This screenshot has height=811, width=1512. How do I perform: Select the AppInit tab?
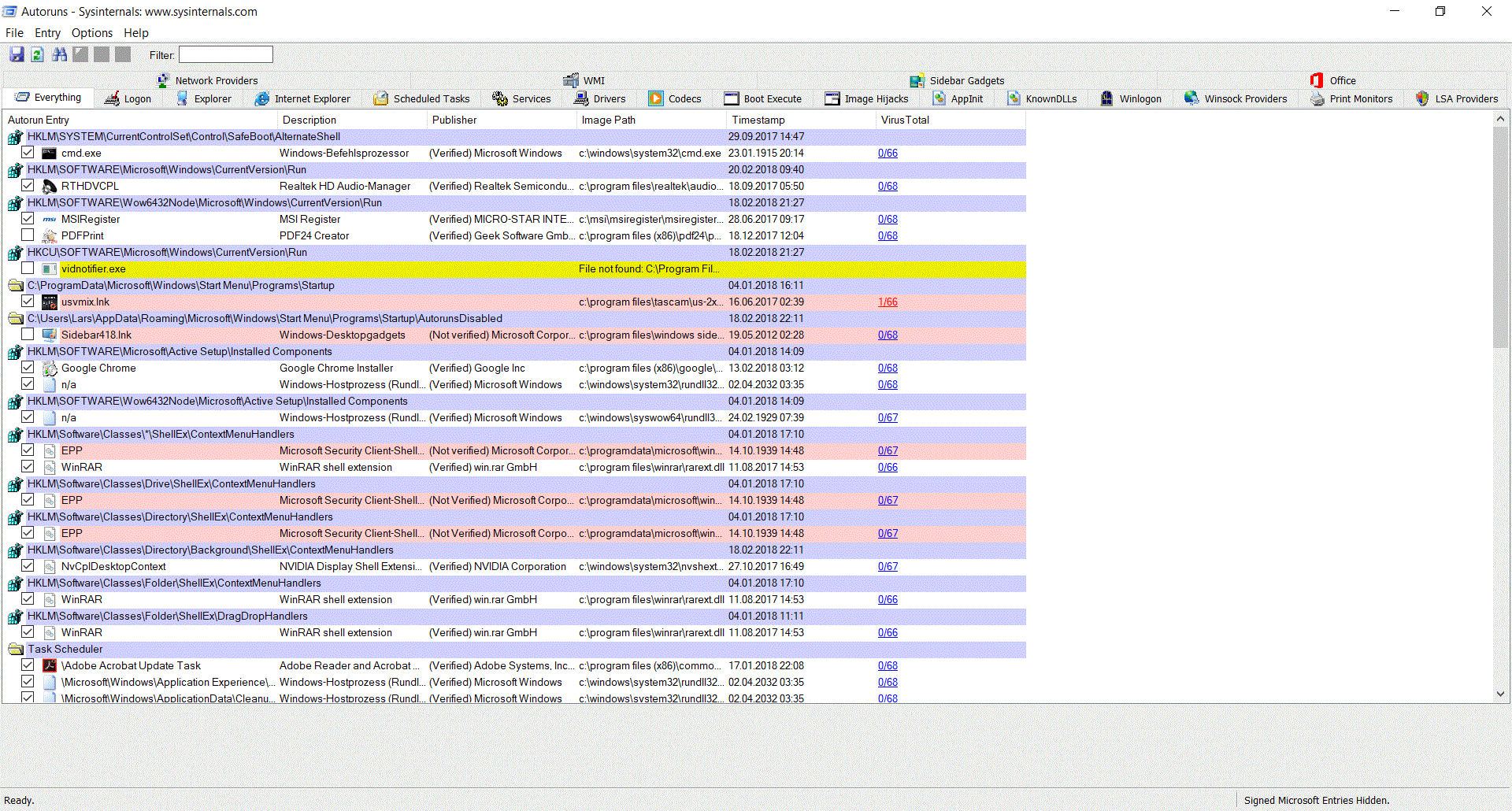pyautogui.click(x=958, y=98)
